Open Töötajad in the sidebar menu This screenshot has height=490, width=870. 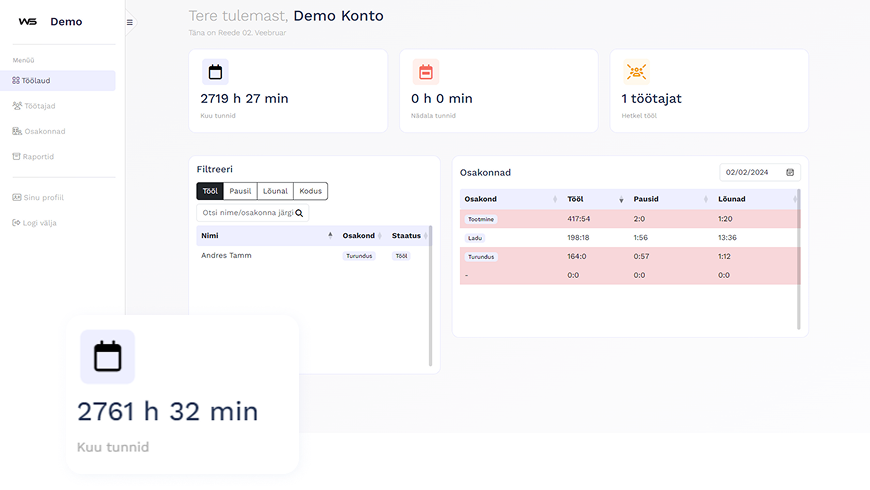(x=39, y=105)
